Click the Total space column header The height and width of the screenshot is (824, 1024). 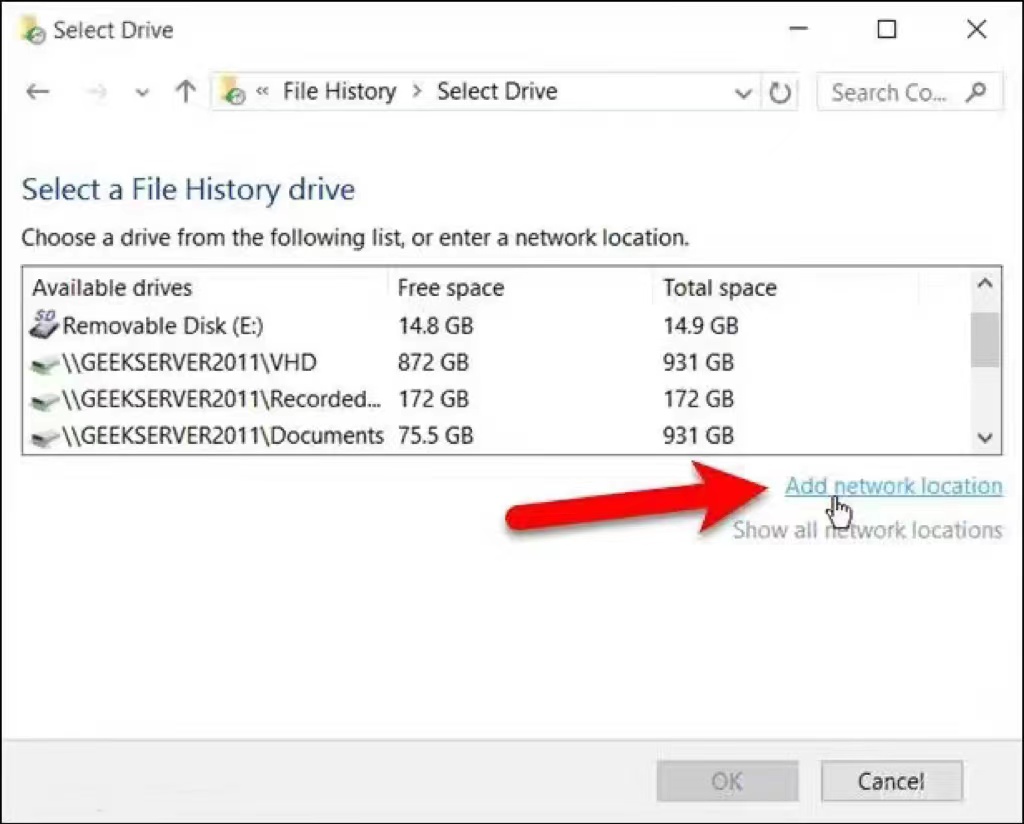[x=720, y=288]
